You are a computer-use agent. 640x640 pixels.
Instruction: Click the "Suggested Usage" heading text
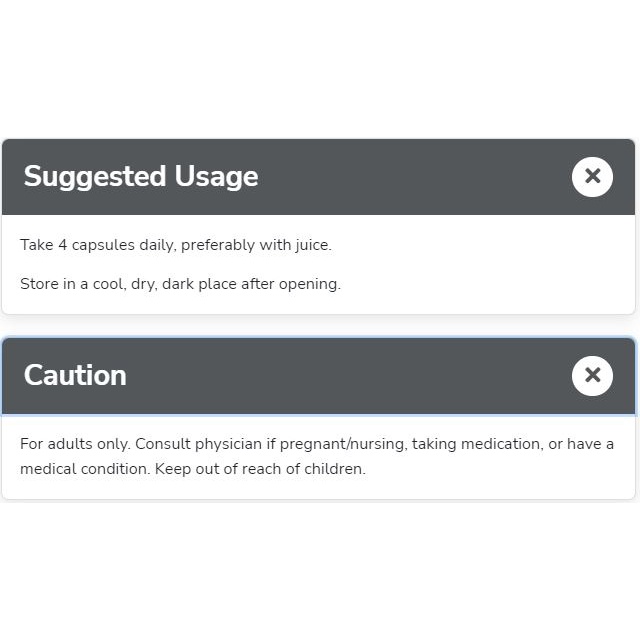pyautogui.click(x=141, y=177)
